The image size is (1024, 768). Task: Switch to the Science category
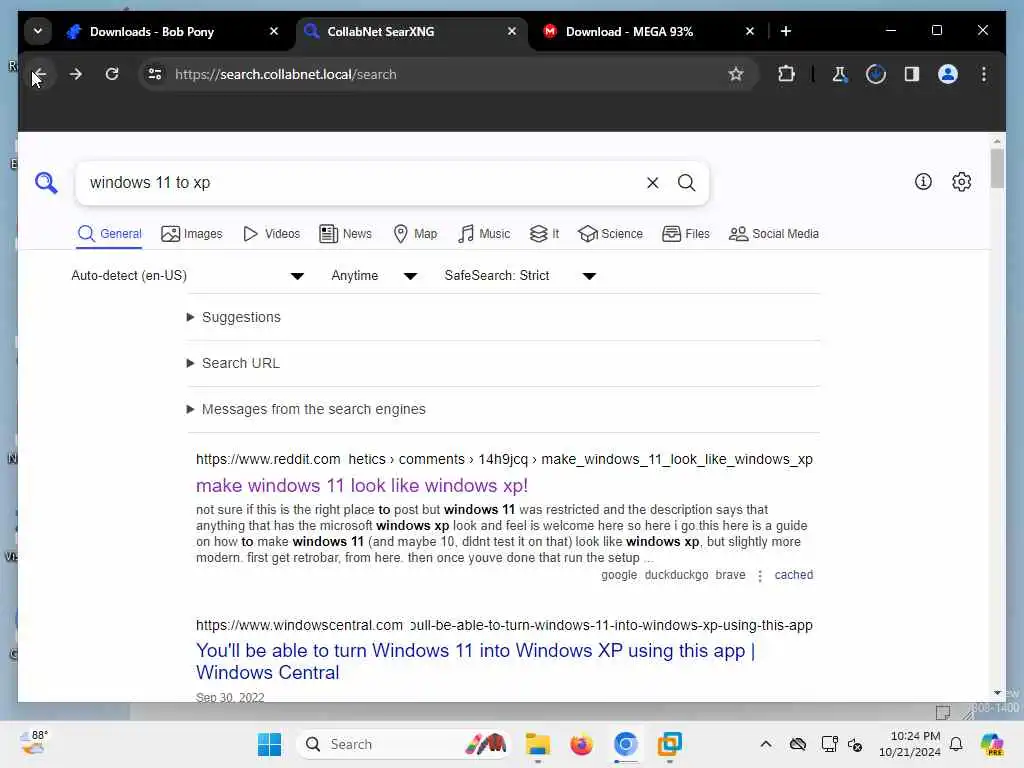pyautogui.click(x=610, y=234)
